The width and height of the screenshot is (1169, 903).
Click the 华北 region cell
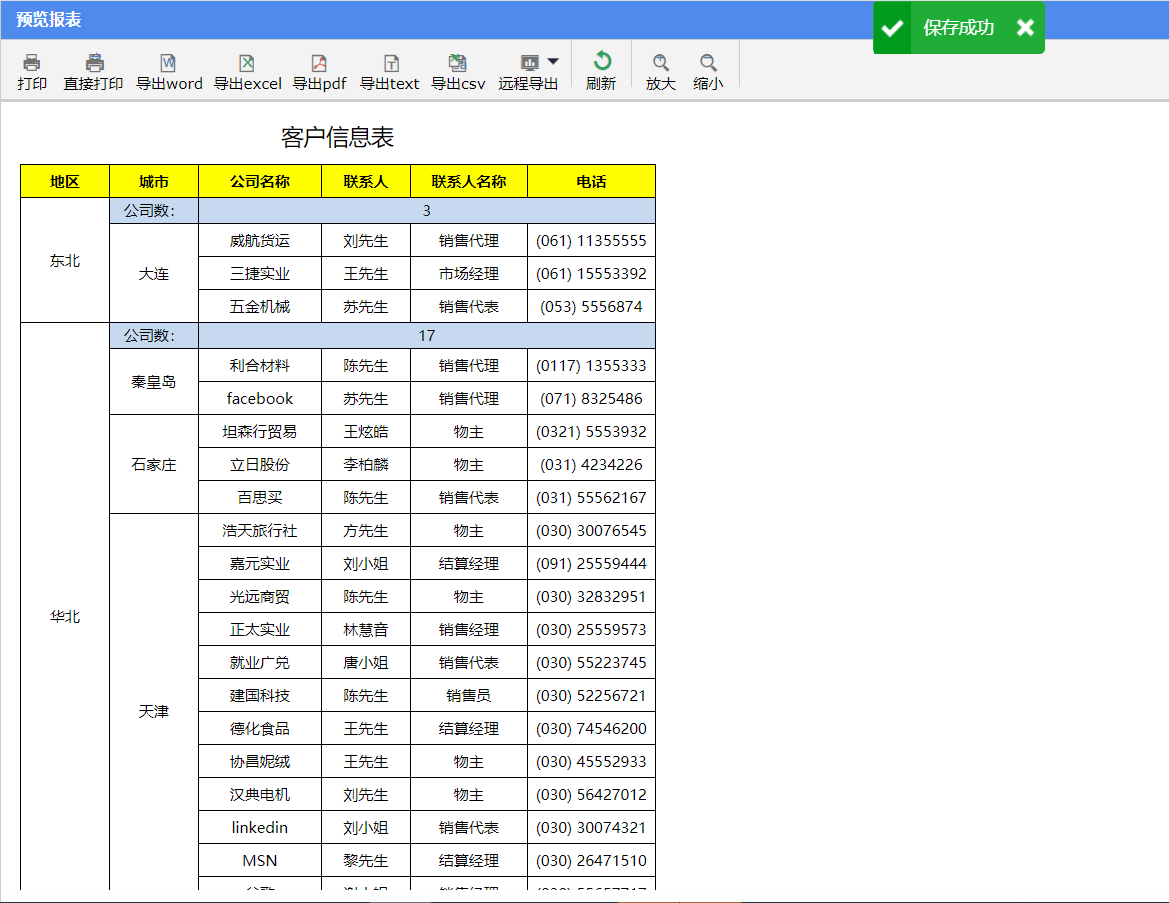65,617
